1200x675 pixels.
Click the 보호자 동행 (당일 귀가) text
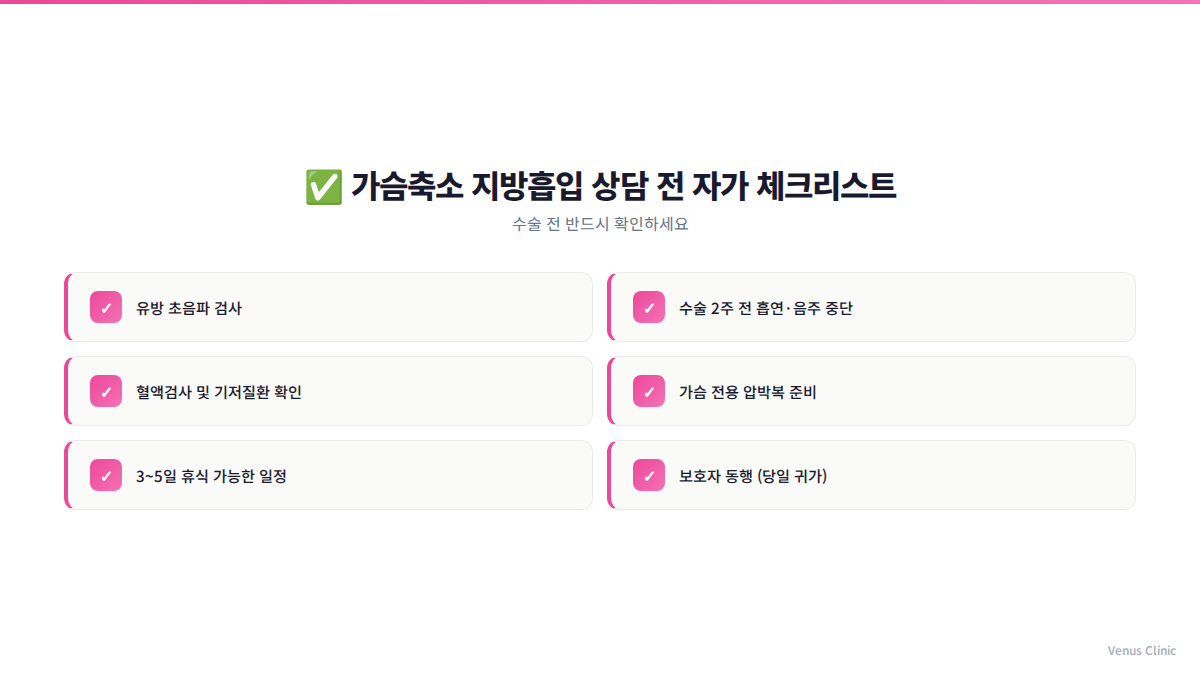point(753,476)
